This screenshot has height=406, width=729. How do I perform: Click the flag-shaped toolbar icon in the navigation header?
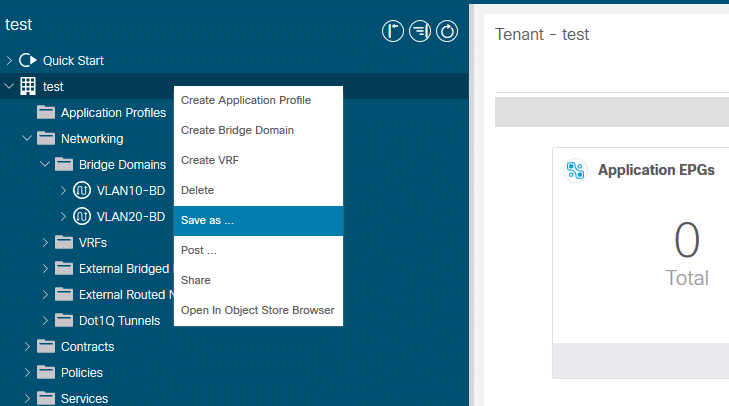[x=393, y=31]
